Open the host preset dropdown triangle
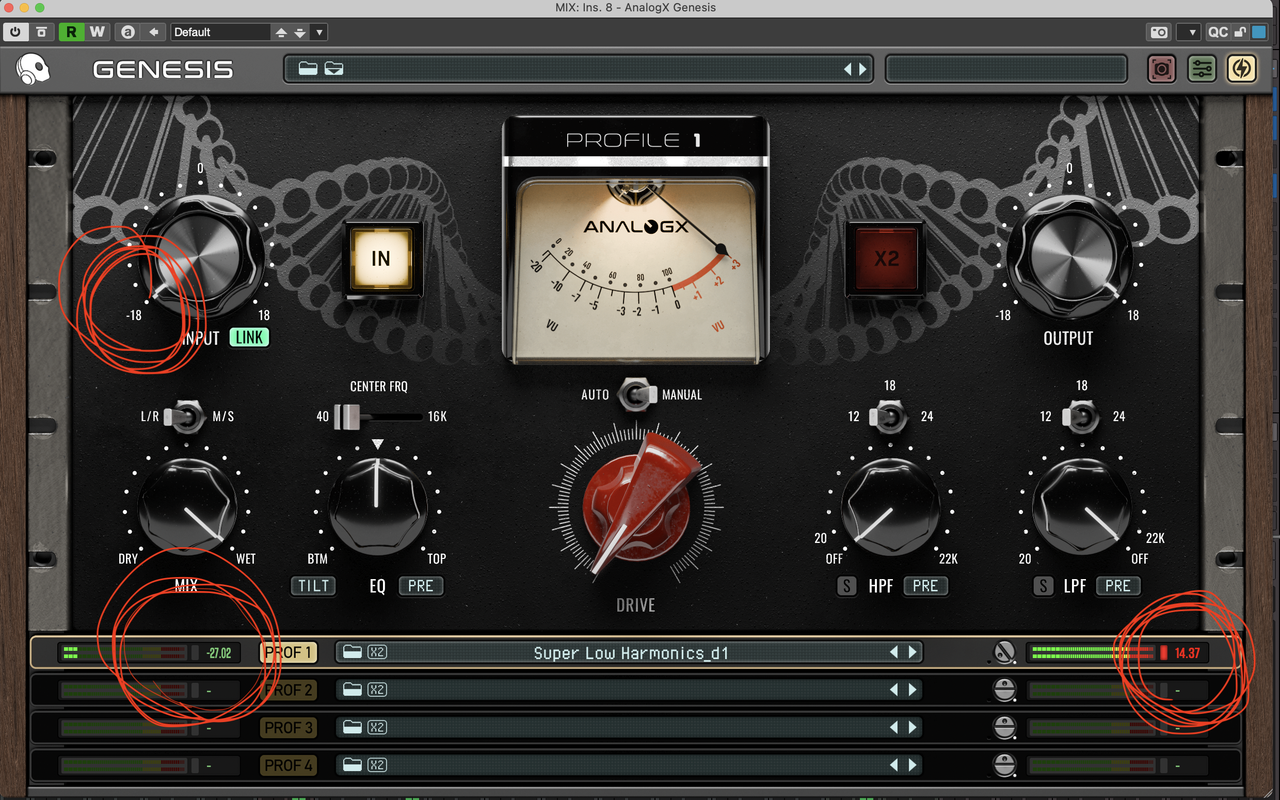 tap(319, 32)
